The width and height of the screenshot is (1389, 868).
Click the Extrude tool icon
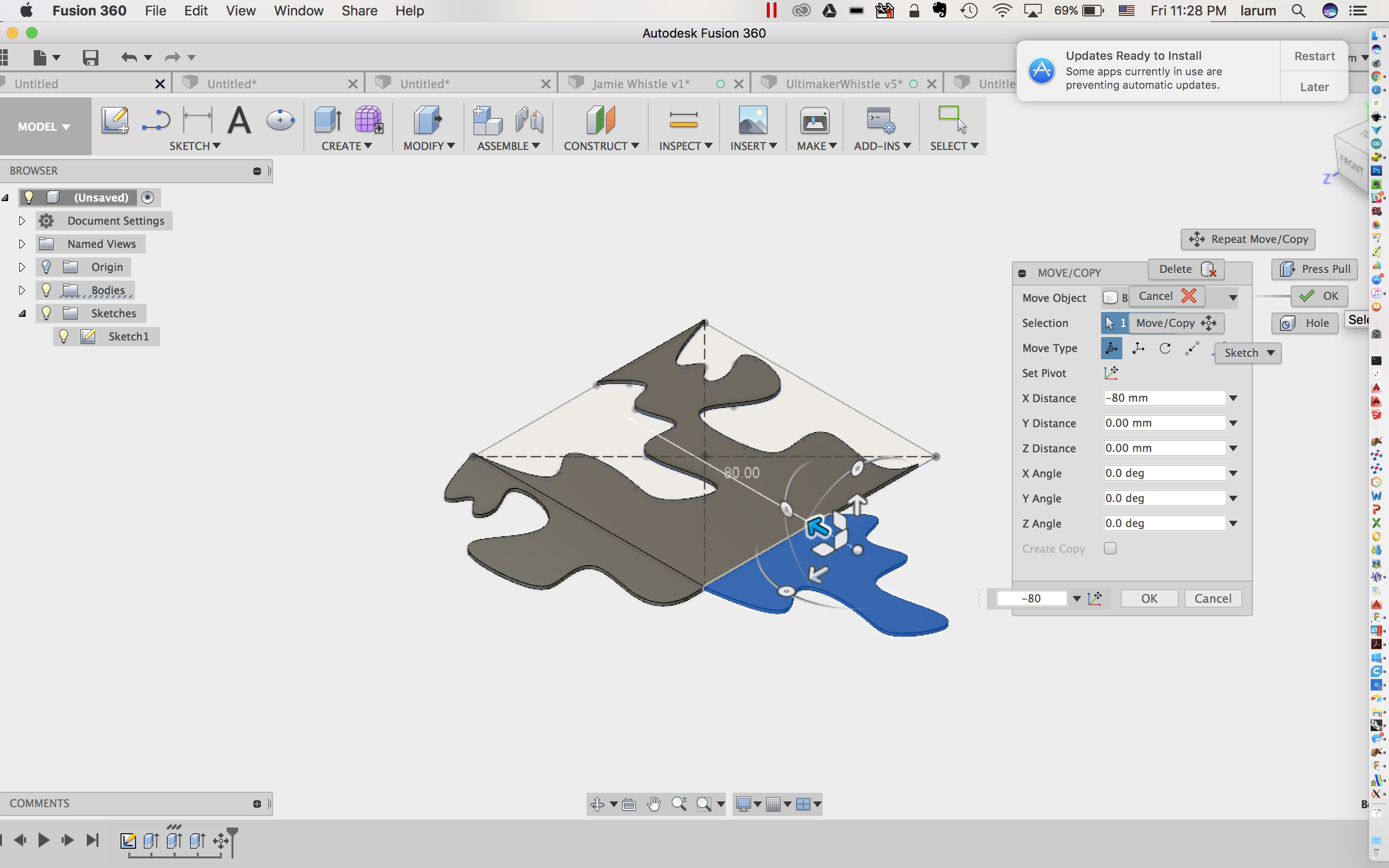pos(328,121)
